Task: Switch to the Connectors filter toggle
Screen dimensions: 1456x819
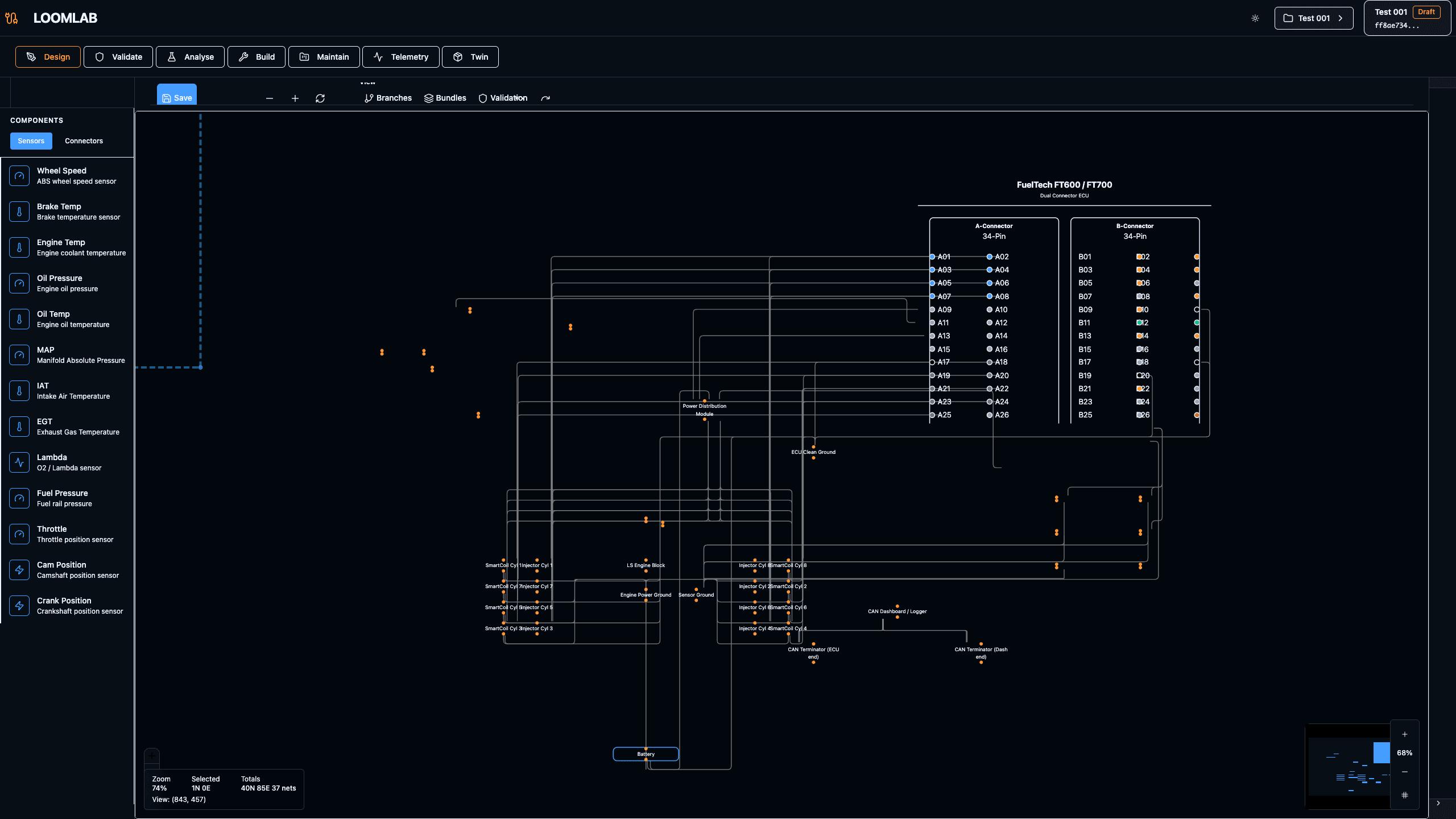Action: [83, 140]
